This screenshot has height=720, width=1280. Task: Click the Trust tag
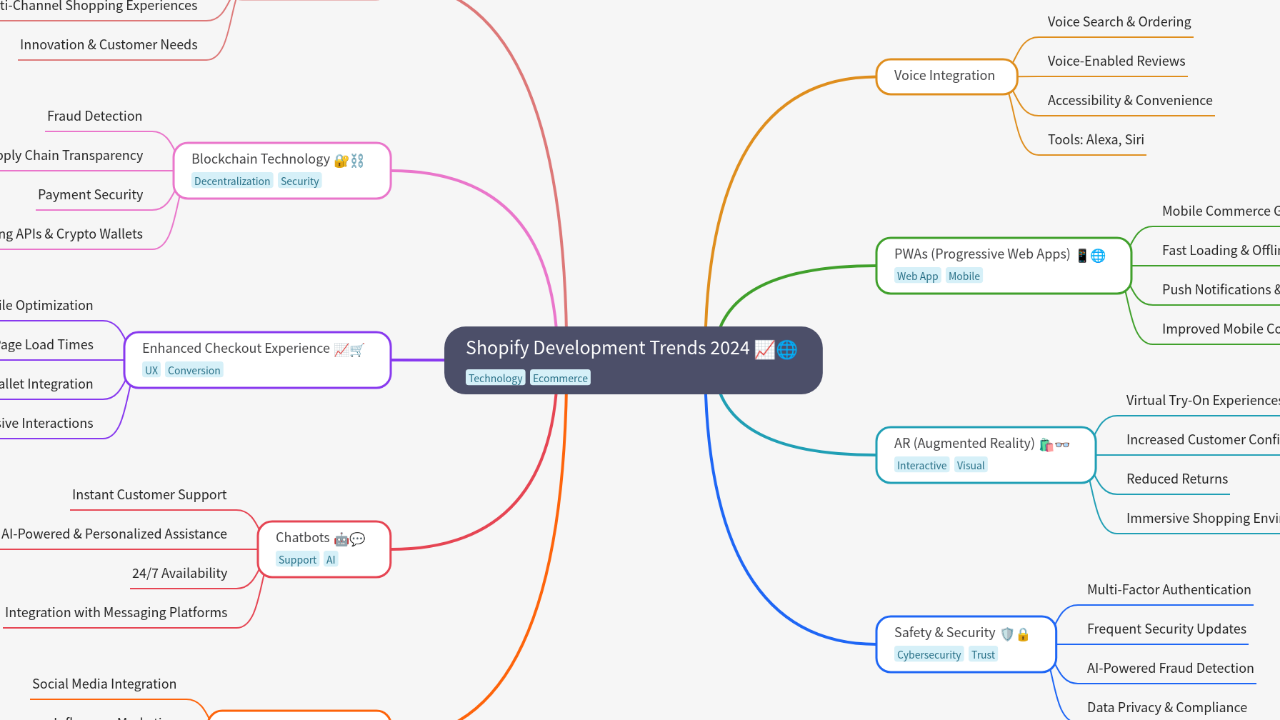pyautogui.click(x=983, y=655)
